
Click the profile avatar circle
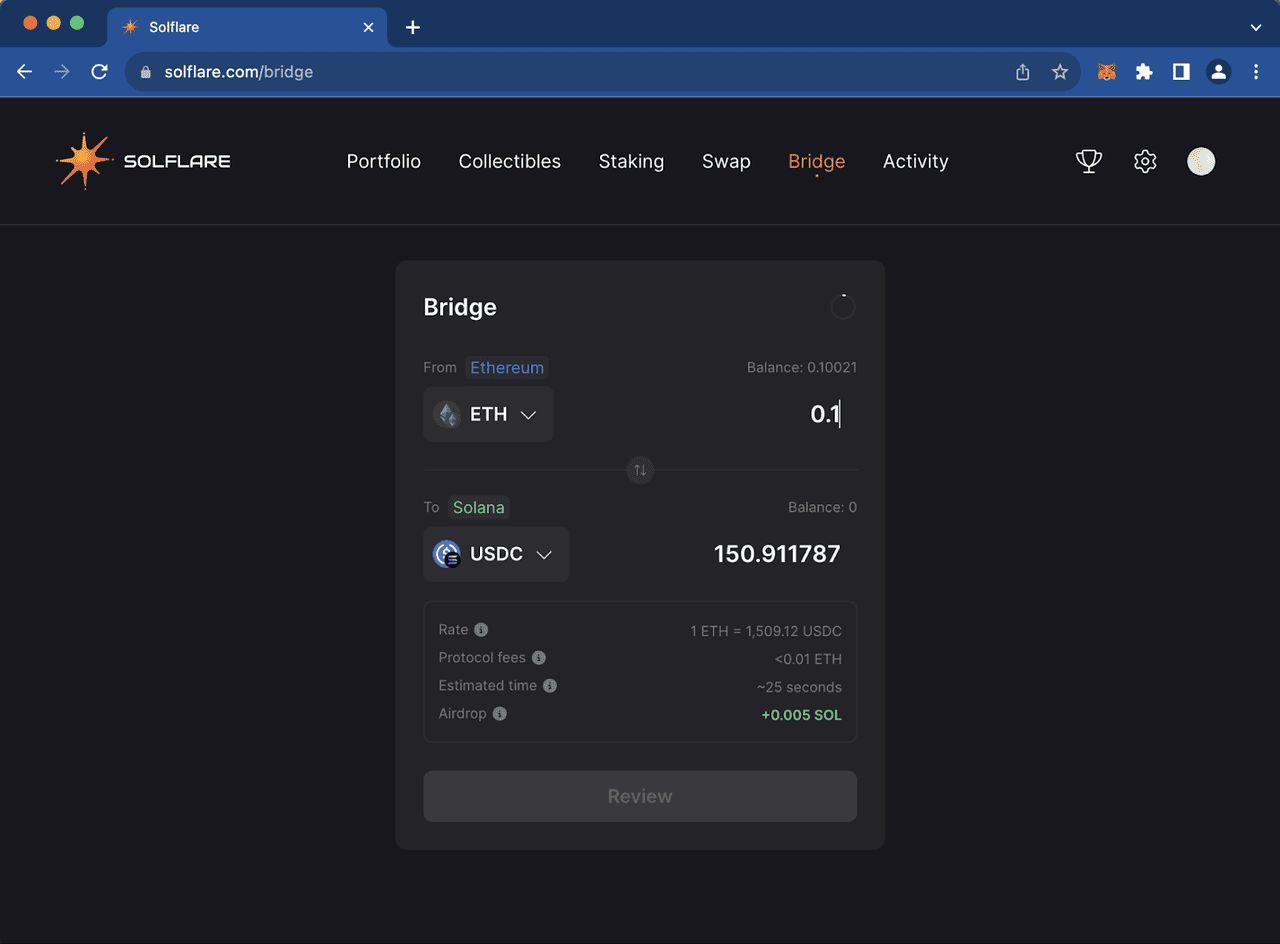pos(1200,161)
